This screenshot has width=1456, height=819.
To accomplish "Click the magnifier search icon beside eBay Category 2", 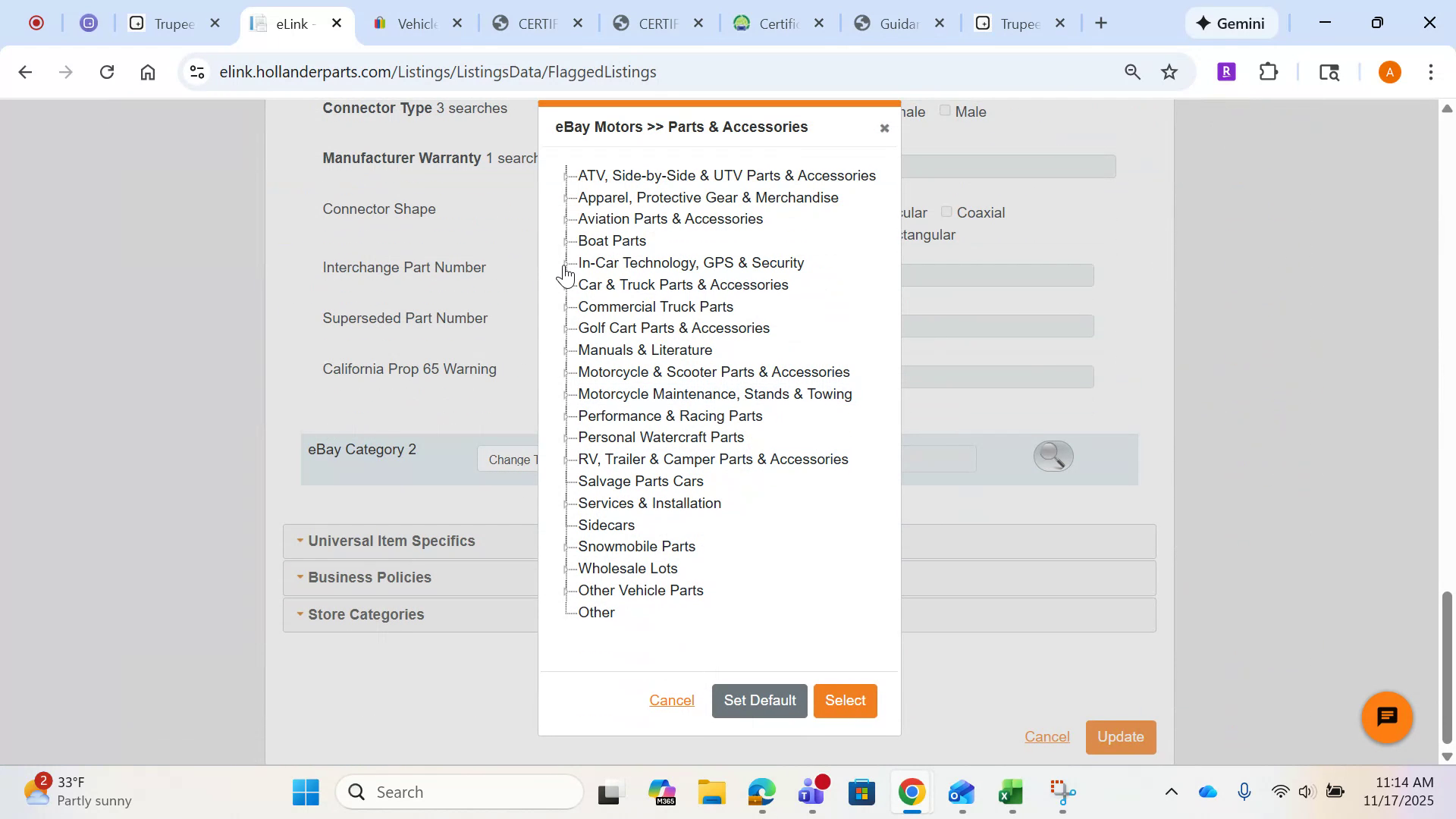I will click(1053, 456).
